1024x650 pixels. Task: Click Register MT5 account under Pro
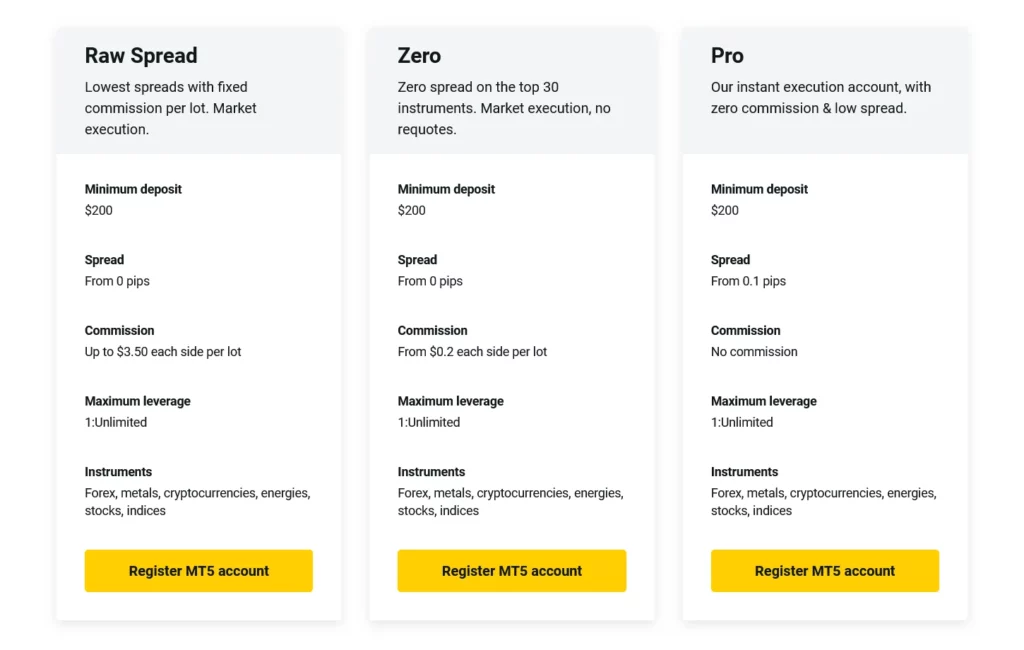824,571
